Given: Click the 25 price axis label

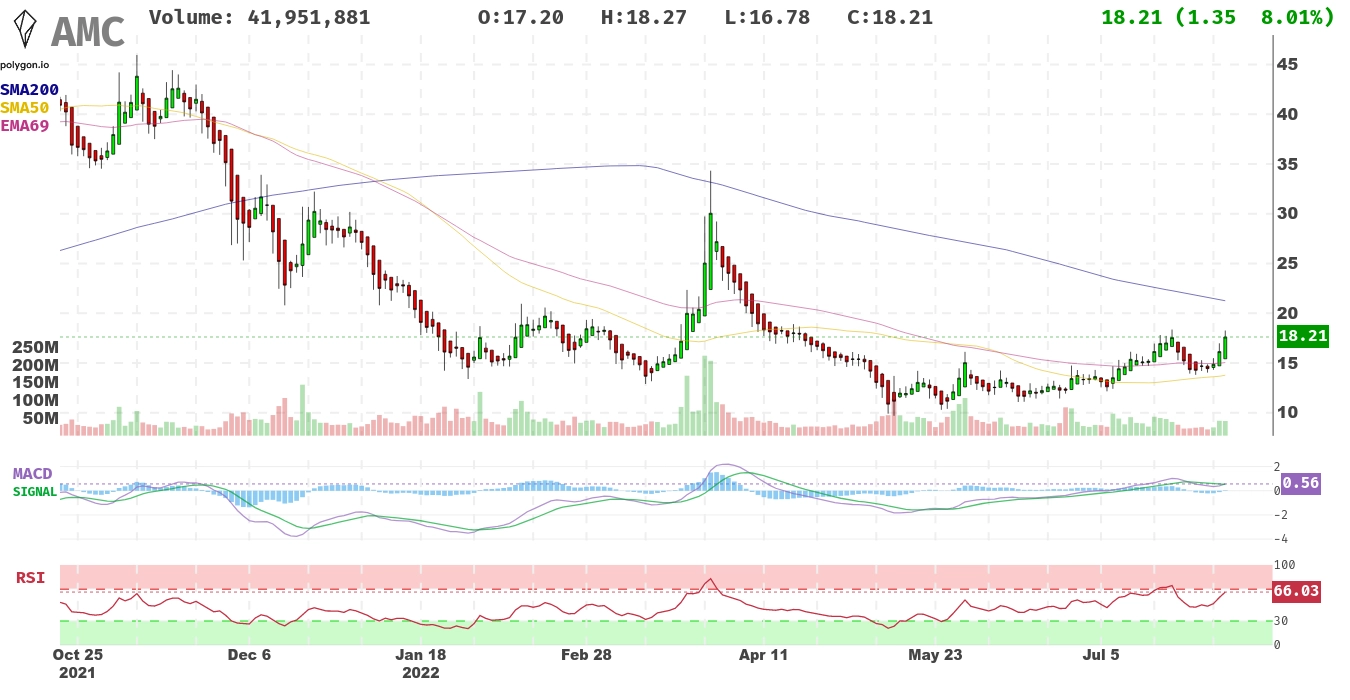Looking at the screenshot, I should pyautogui.click(x=1288, y=263).
